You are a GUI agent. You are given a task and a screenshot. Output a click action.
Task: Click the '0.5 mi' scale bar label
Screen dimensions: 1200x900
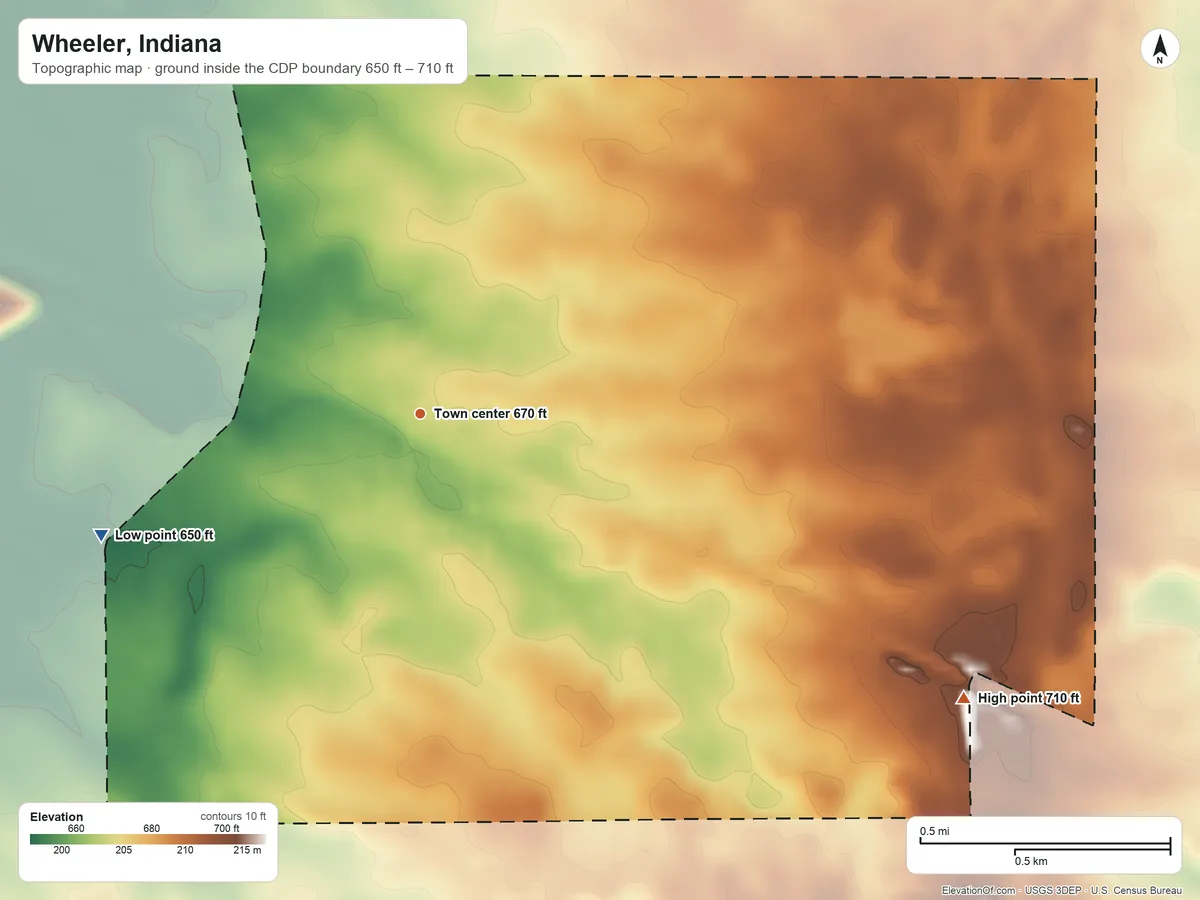(936, 831)
